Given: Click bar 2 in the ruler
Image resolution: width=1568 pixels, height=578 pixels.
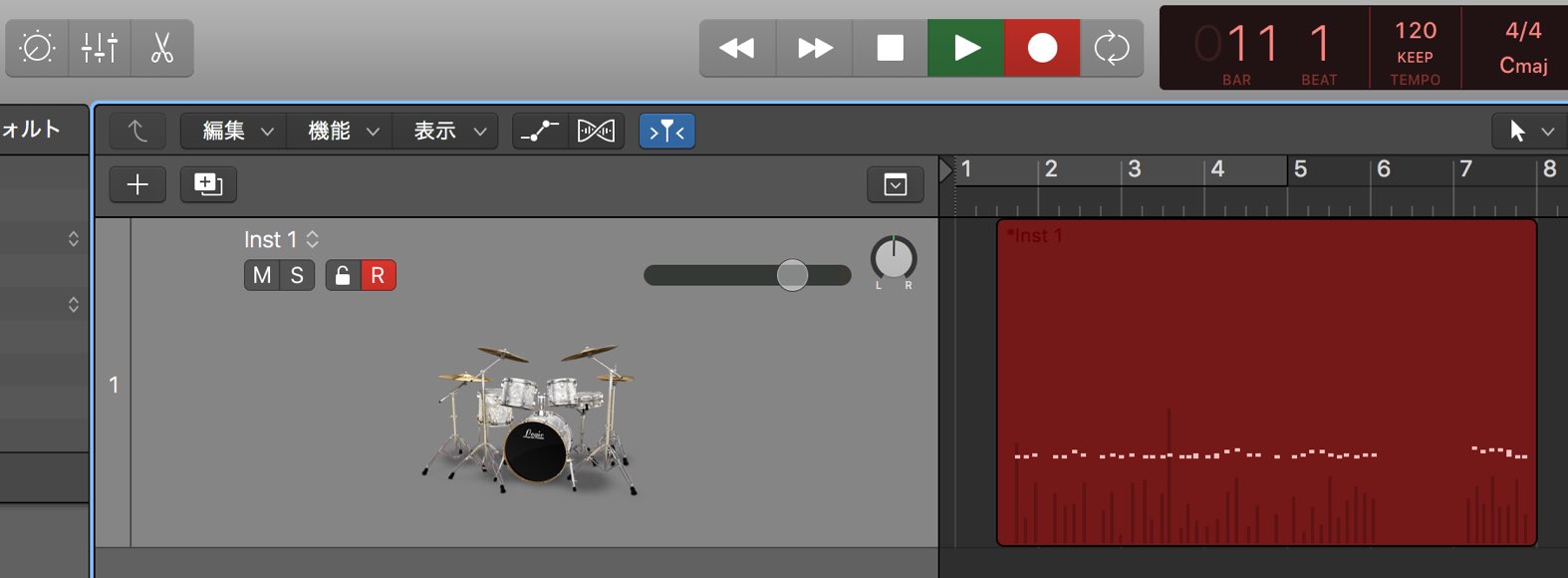Looking at the screenshot, I should 1051,169.
